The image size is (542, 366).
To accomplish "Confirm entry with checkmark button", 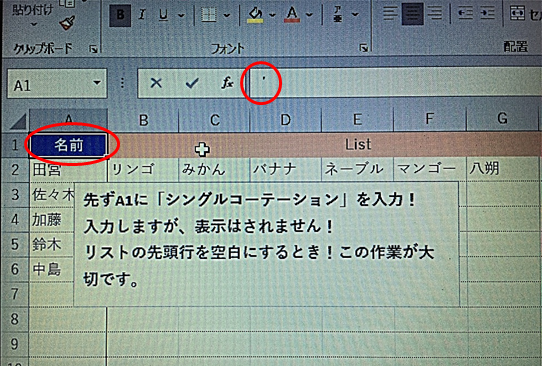I will point(192,83).
